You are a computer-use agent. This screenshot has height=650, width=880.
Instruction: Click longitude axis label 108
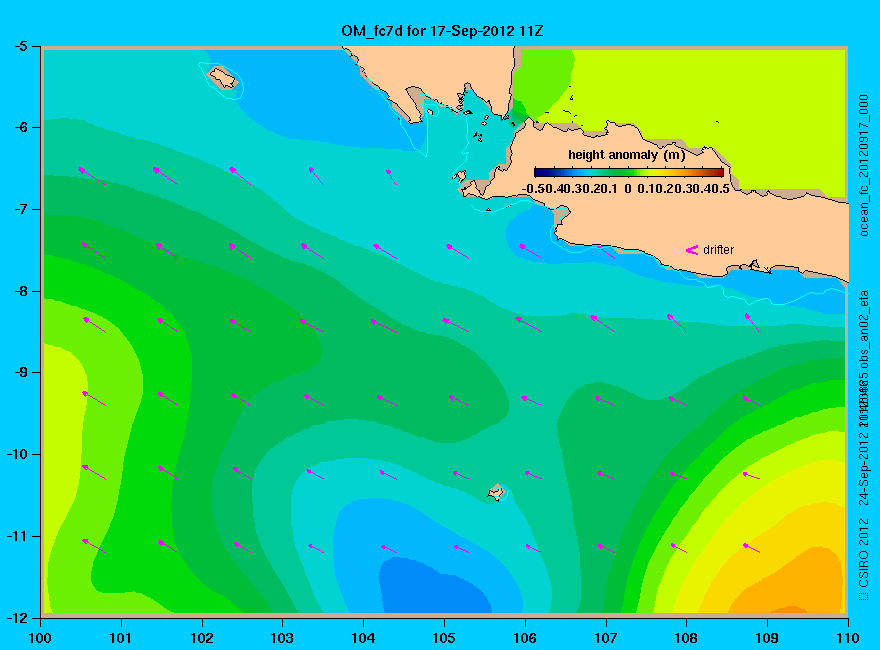pos(686,638)
